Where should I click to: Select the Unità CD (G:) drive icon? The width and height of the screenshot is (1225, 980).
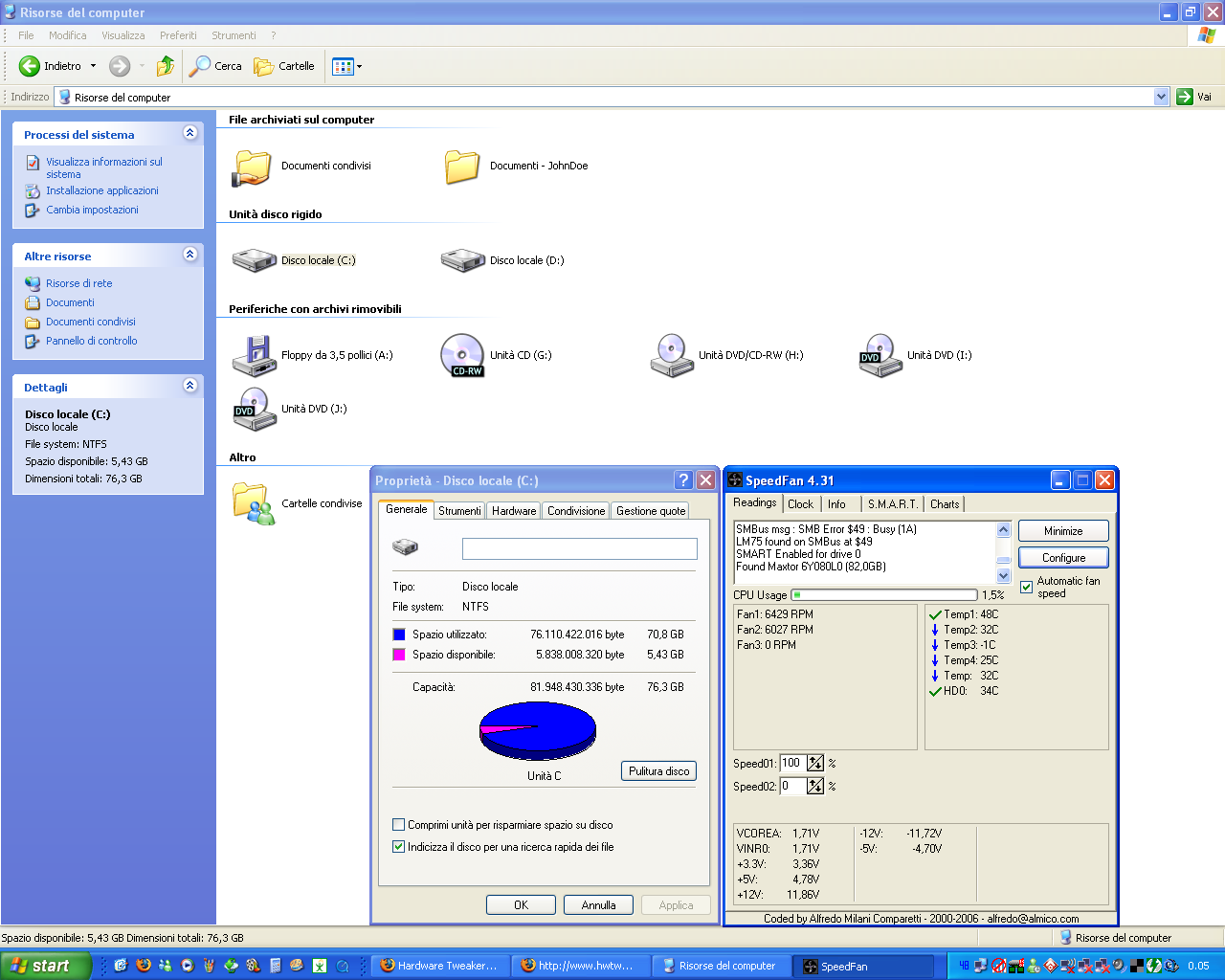pos(462,356)
